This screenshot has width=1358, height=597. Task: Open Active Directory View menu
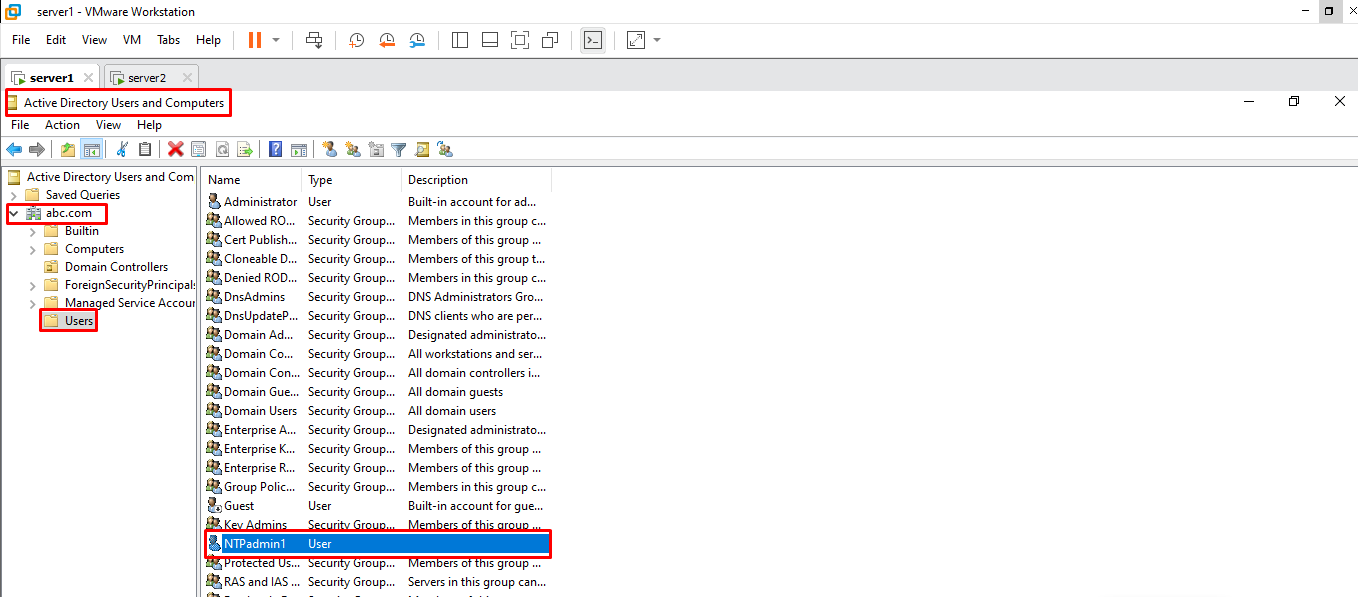[x=108, y=125]
